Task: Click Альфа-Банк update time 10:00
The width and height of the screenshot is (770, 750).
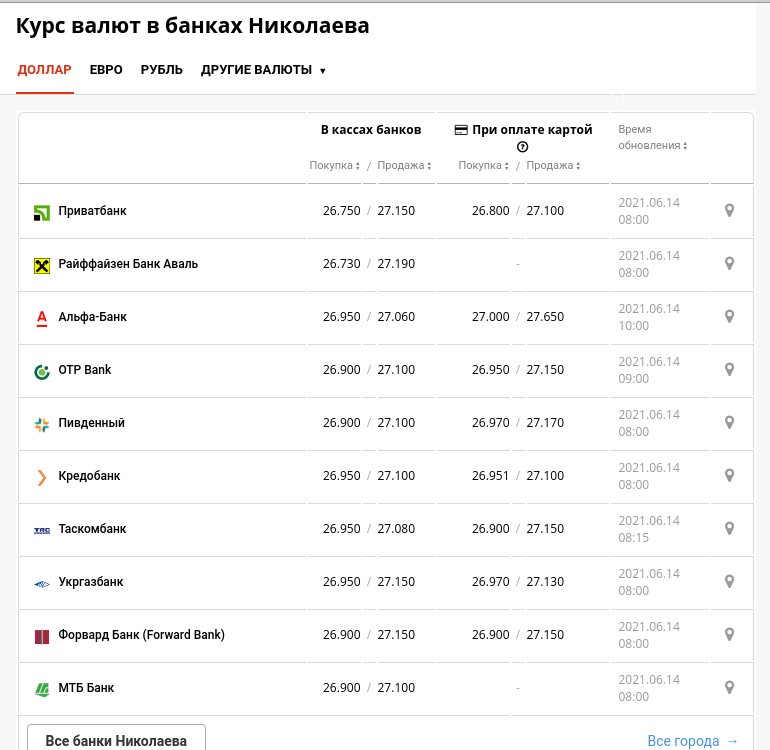Action: [633, 326]
